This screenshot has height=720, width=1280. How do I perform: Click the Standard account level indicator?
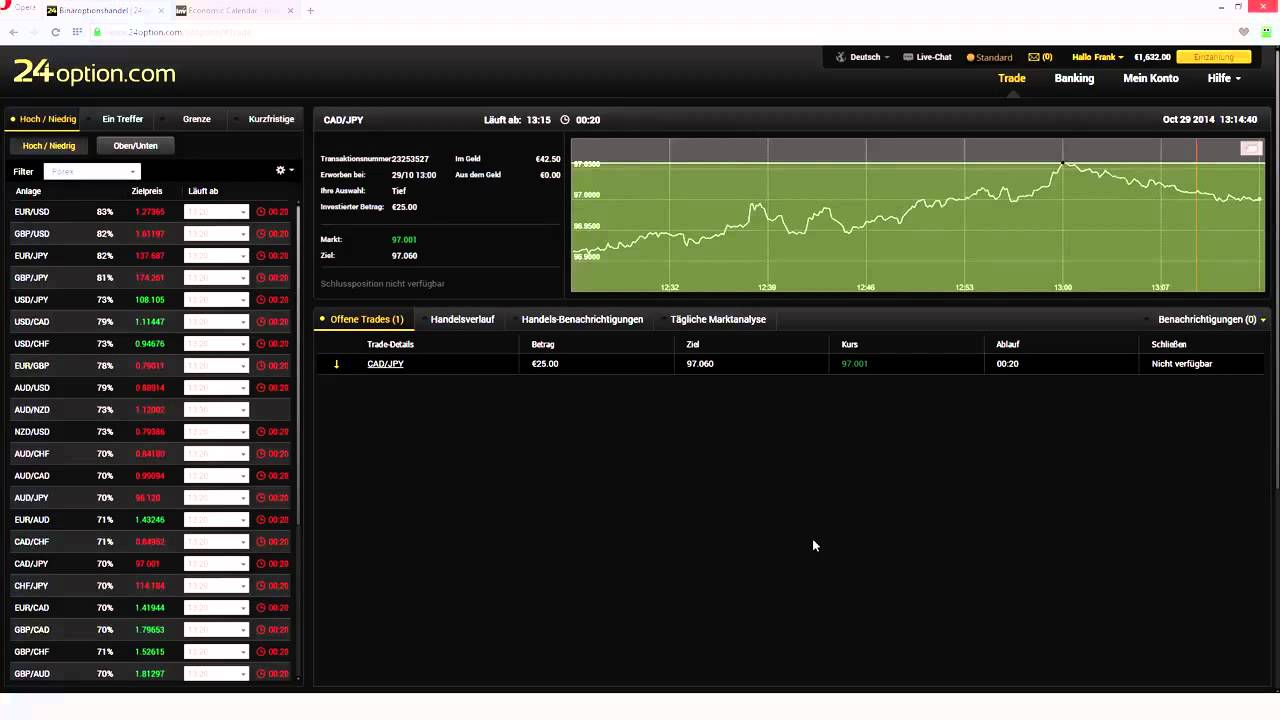[x=990, y=57]
